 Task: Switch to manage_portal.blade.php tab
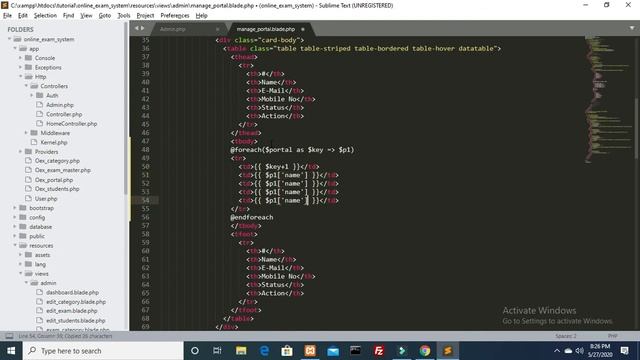point(266,29)
